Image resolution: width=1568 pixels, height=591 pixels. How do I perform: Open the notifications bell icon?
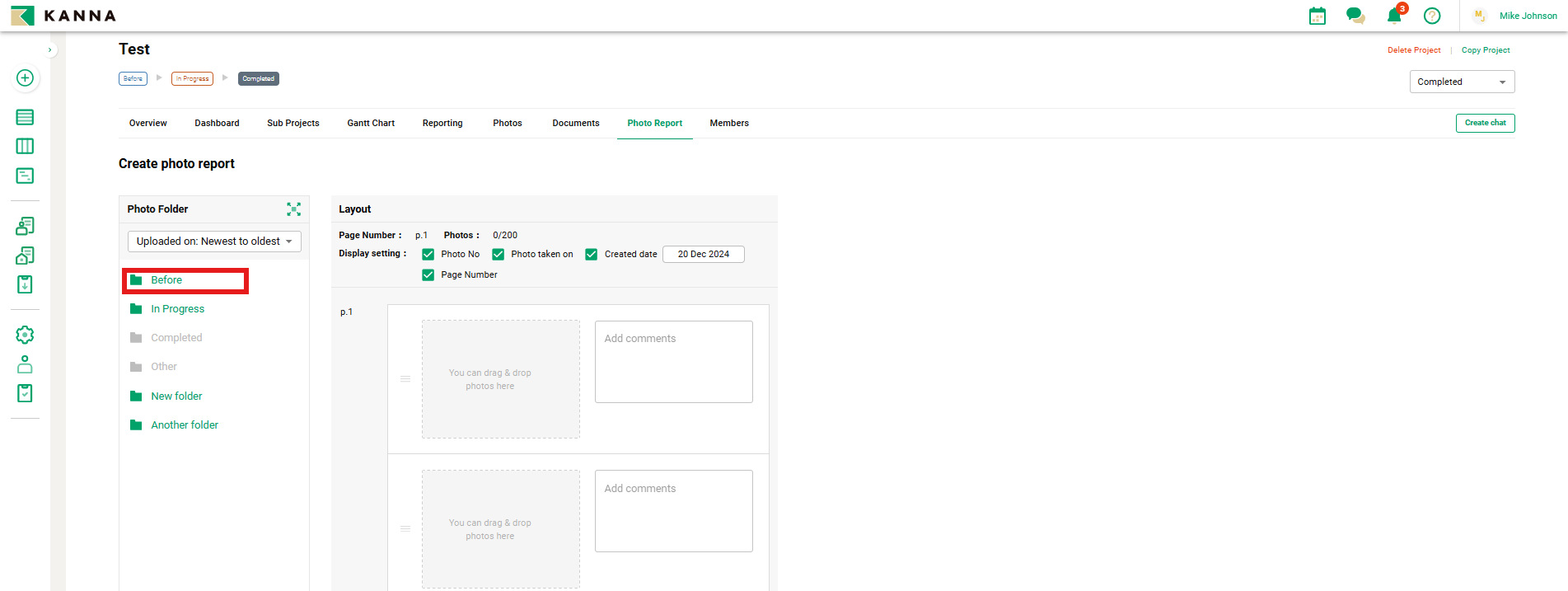pos(1394,16)
